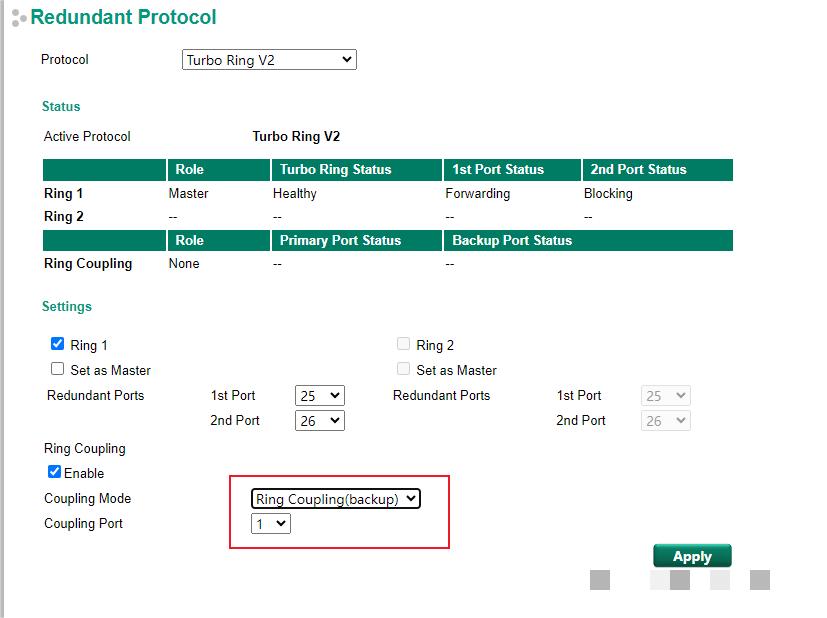Open Ring 2 1st Port dropdown
The image size is (827, 618).
[x=666, y=395]
